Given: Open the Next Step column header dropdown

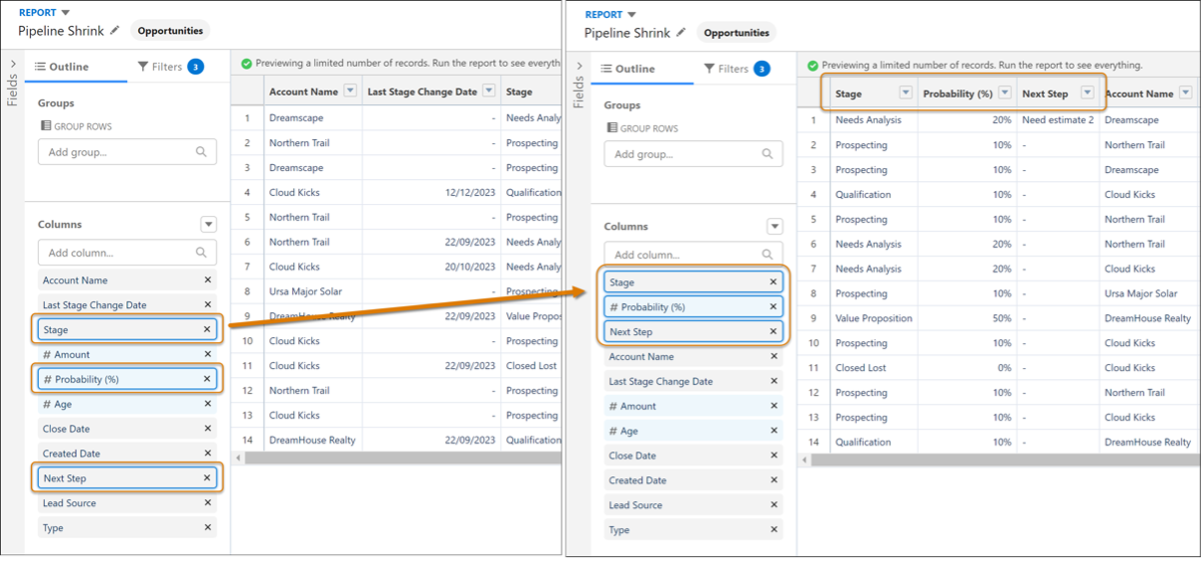Looking at the screenshot, I should point(1086,93).
